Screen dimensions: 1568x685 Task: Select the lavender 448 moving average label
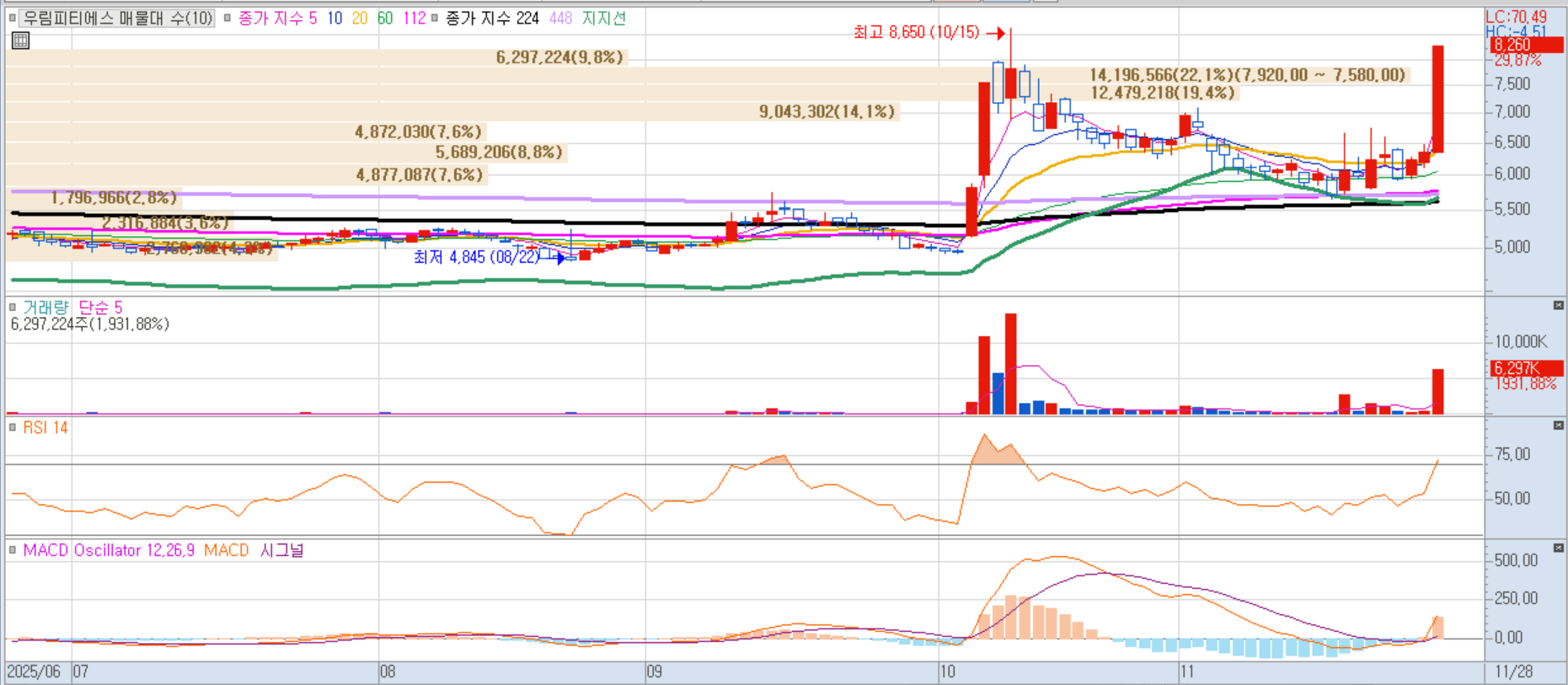tap(560, 18)
